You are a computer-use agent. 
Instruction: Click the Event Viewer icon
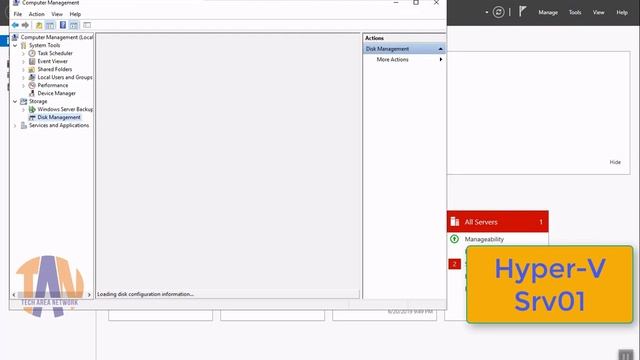(x=32, y=61)
